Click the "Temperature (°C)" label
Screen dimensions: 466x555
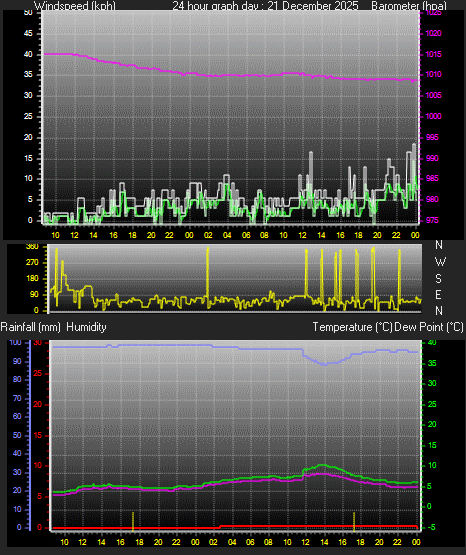click(x=352, y=327)
